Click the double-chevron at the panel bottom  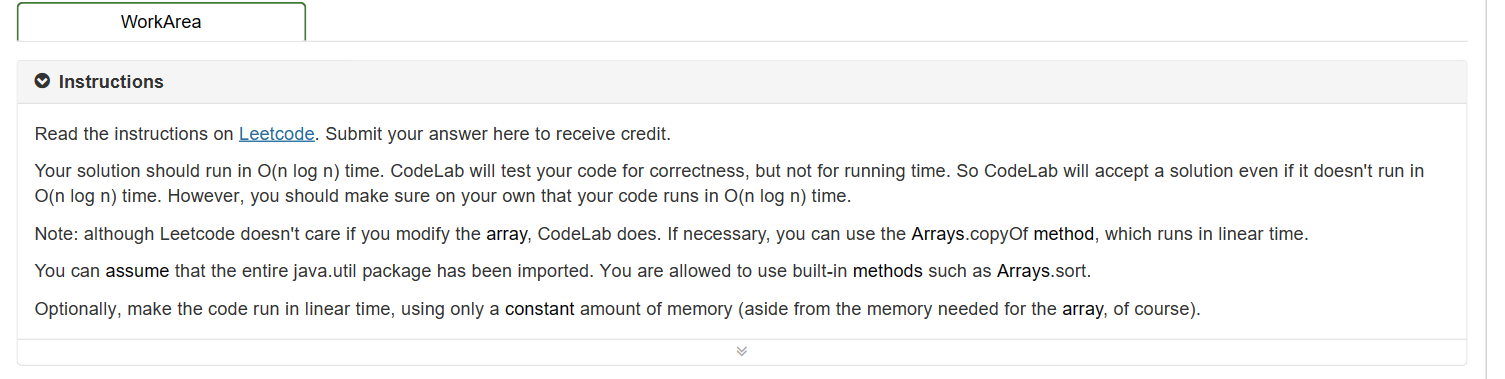(x=742, y=351)
